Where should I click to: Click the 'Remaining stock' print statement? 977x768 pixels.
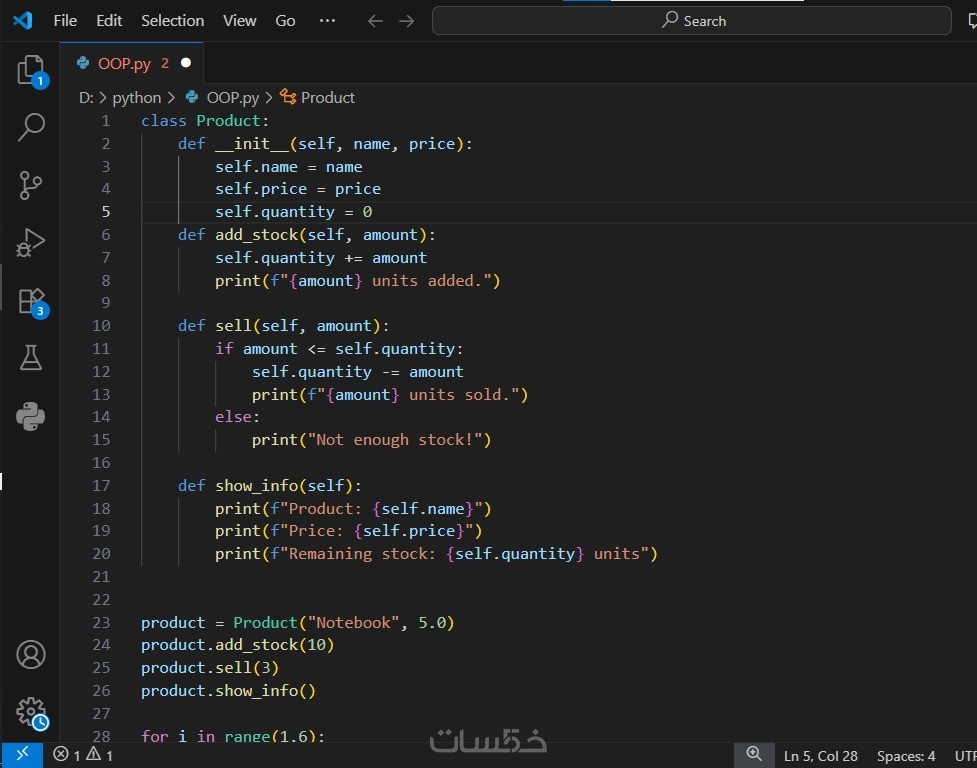[x=436, y=554]
